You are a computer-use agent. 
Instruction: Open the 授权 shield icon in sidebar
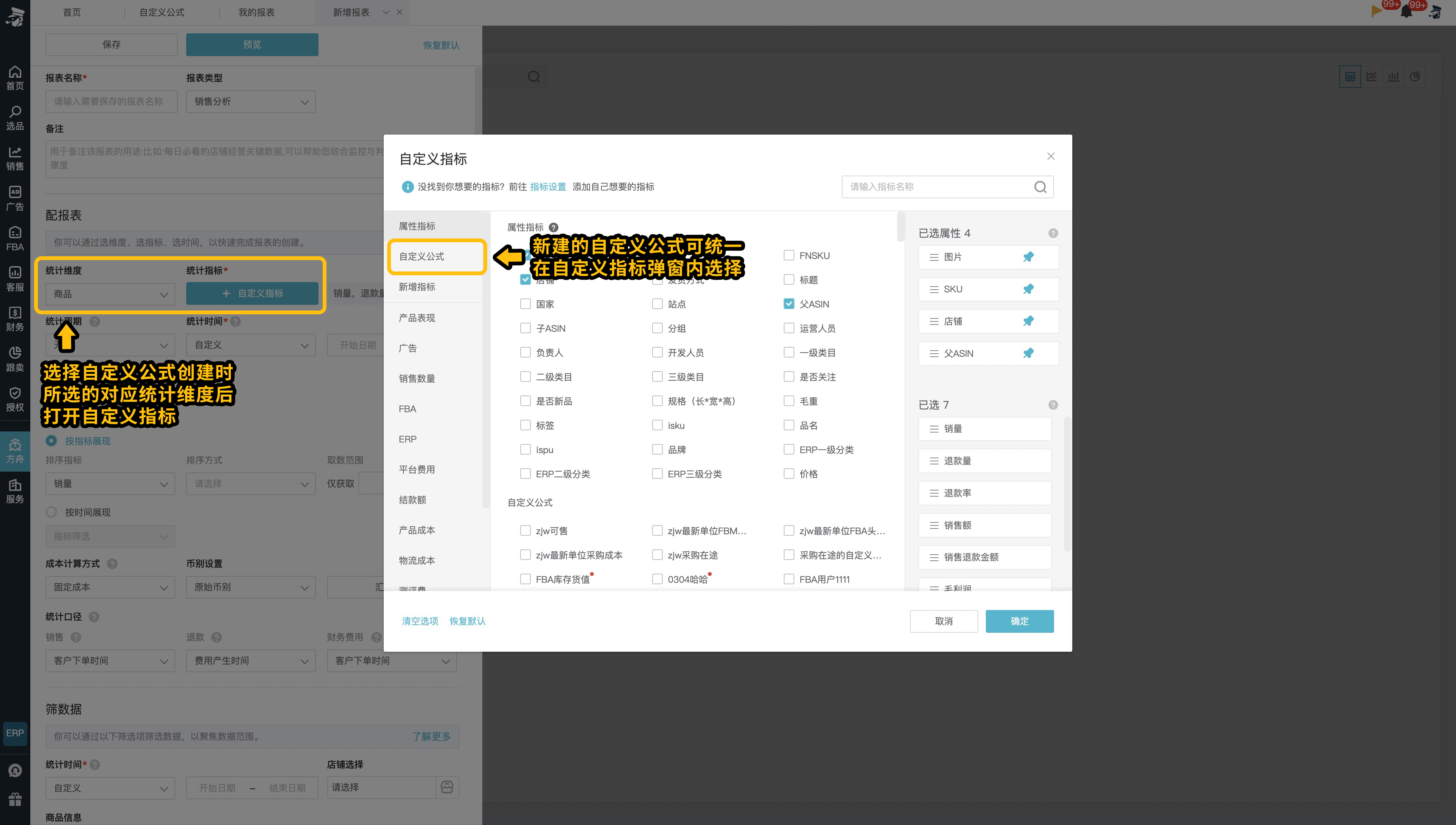click(15, 393)
